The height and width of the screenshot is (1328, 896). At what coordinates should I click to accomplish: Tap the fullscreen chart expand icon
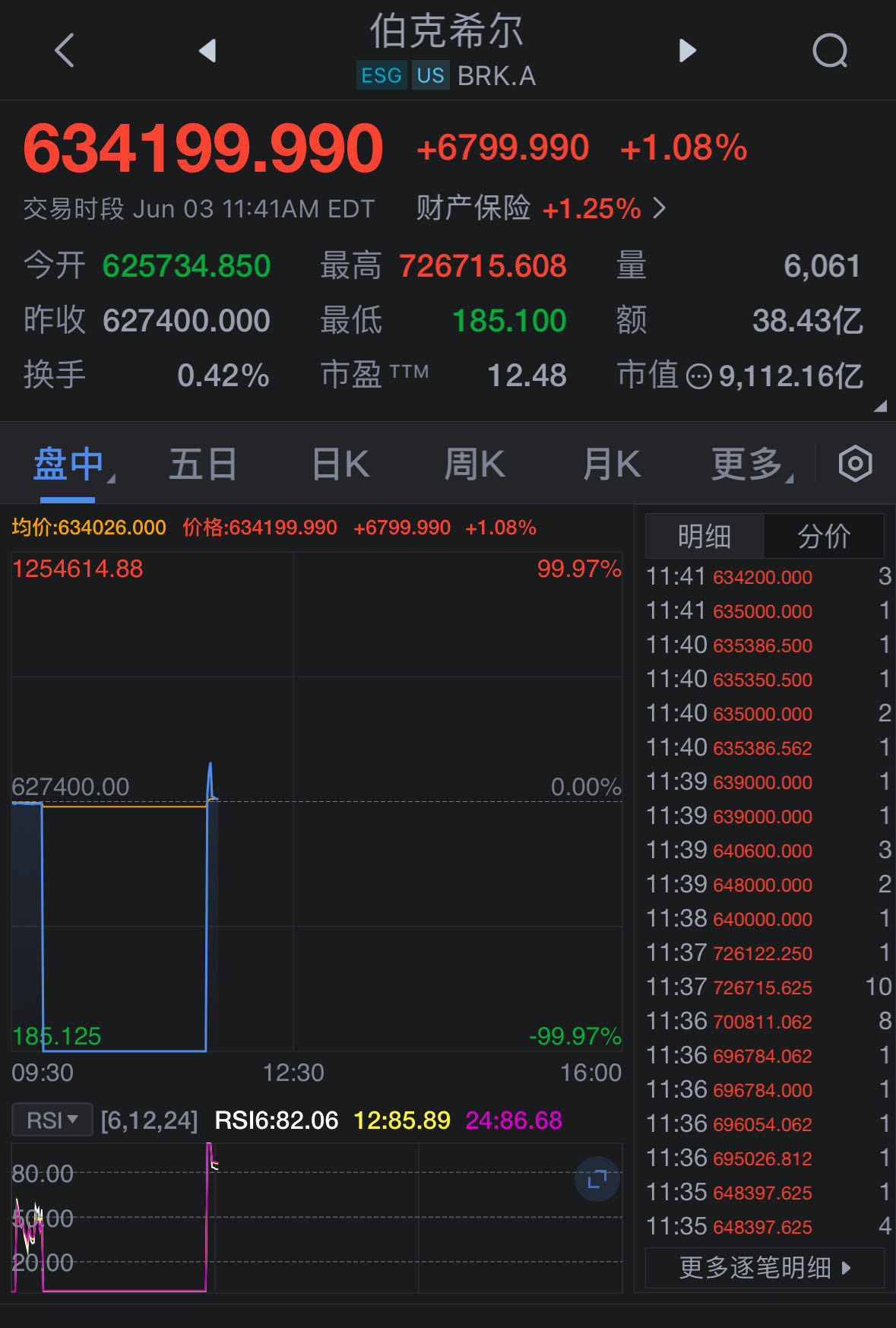click(x=597, y=1179)
